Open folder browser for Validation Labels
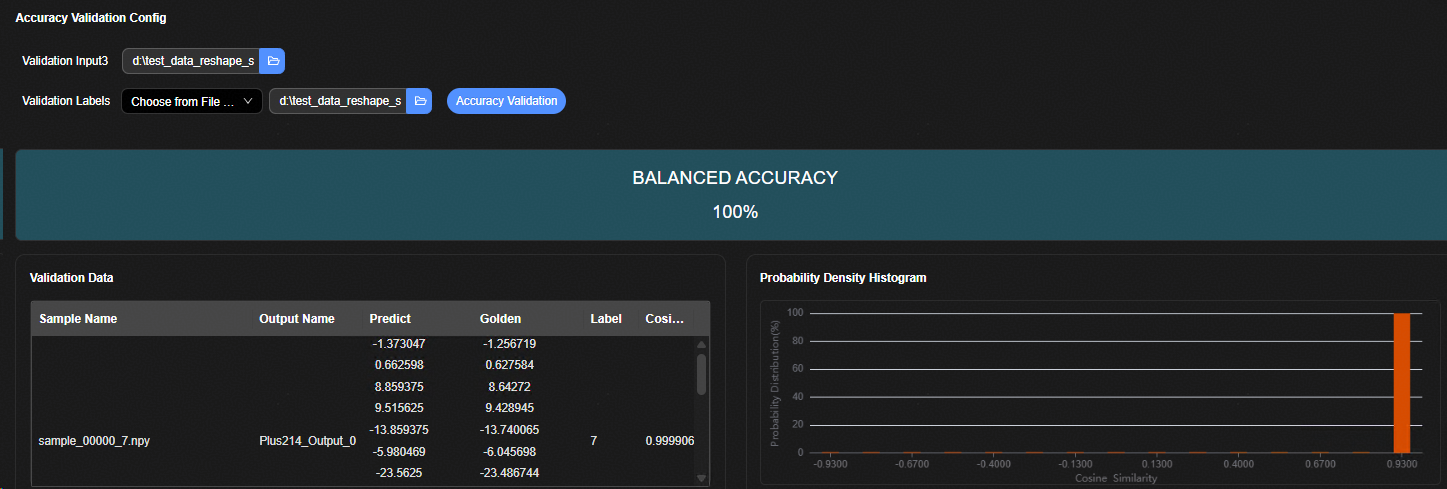Image resolution: width=1447 pixels, height=489 pixels. (420, 101)
